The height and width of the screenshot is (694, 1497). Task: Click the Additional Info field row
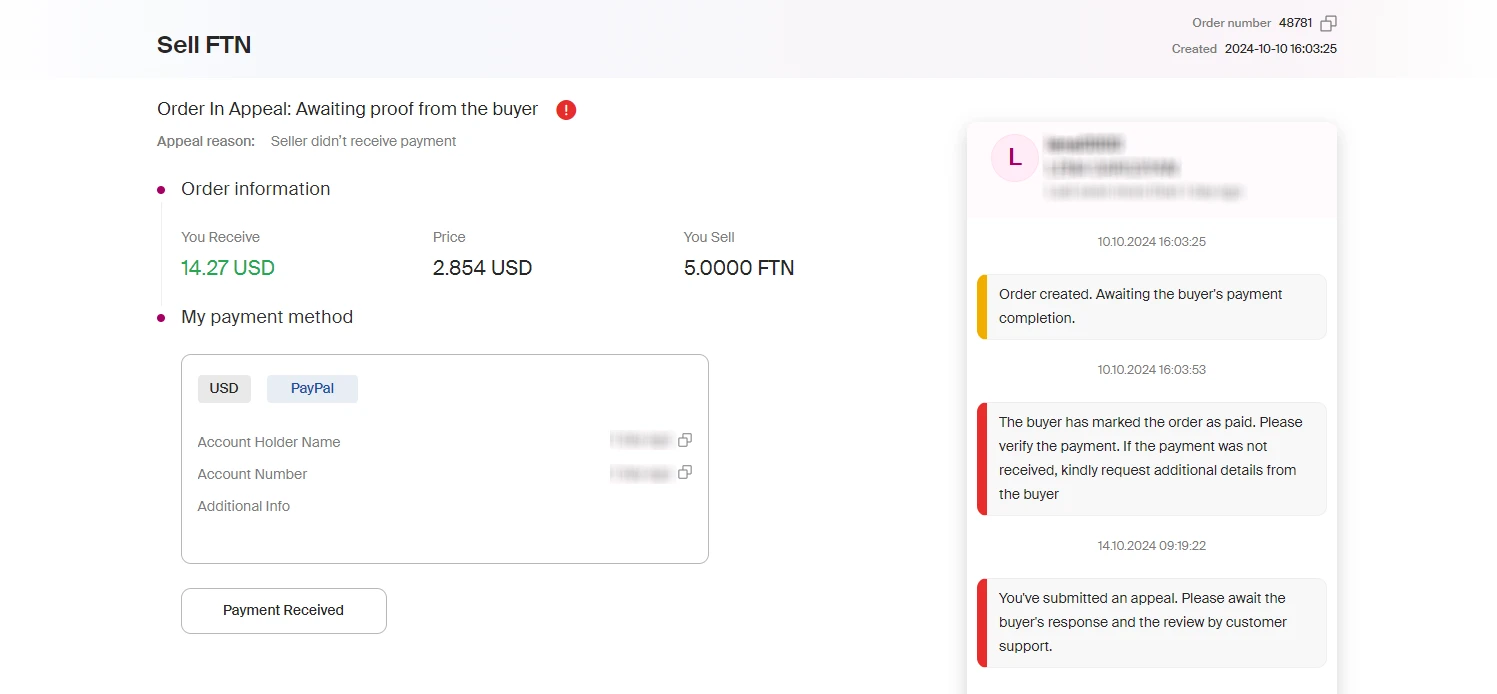[244, 506]
